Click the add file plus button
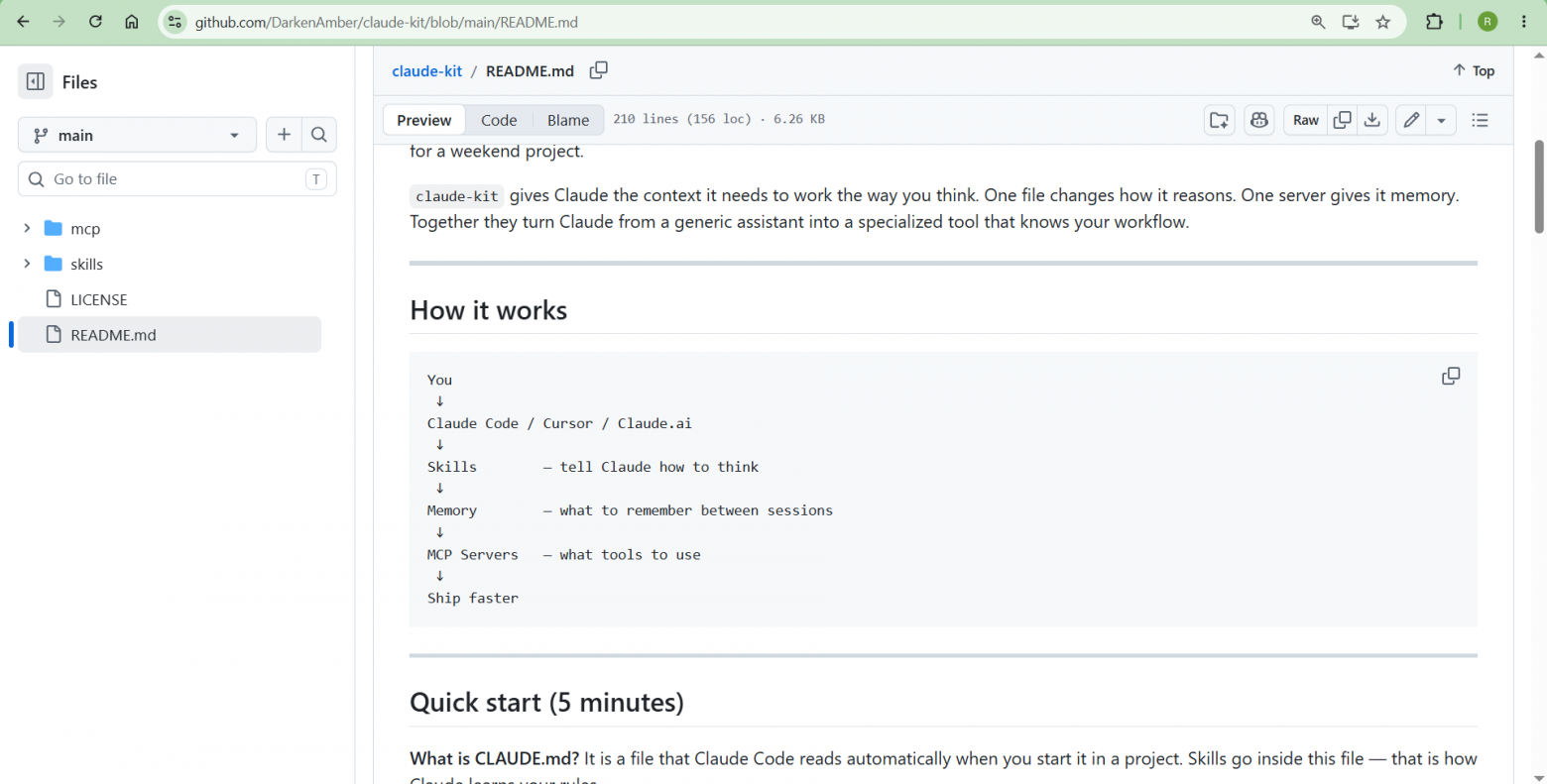 pyautogui.click(x=284, y=135)
